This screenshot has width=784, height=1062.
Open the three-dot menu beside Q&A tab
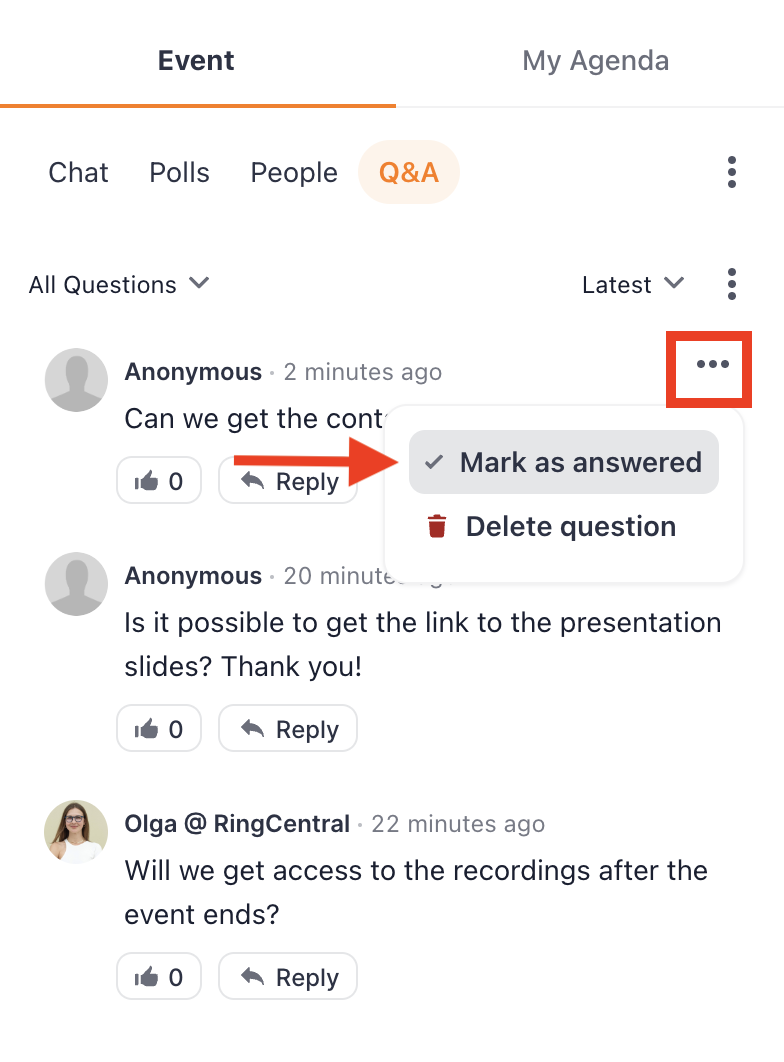tap(731, 172)
